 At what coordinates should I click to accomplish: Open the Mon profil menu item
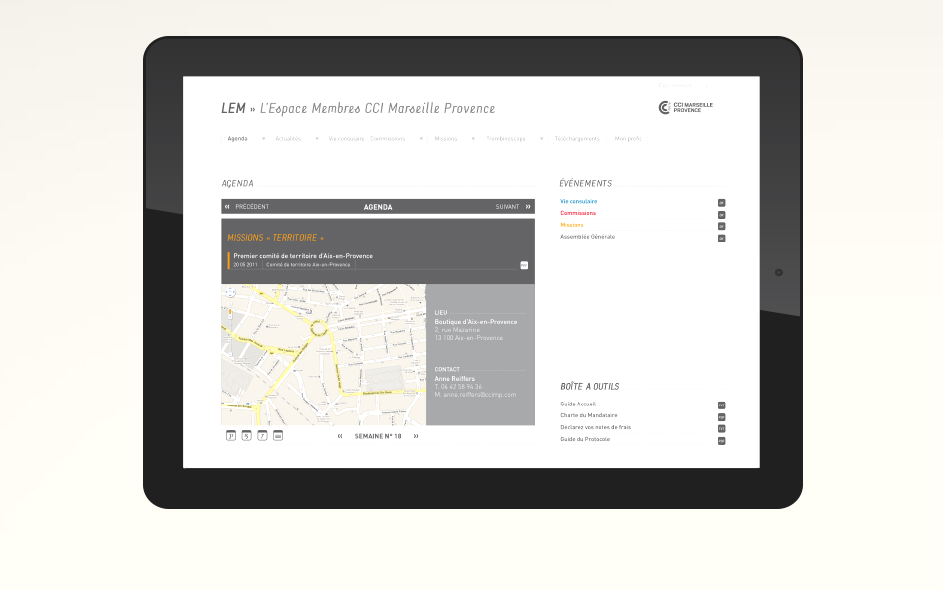628,139
